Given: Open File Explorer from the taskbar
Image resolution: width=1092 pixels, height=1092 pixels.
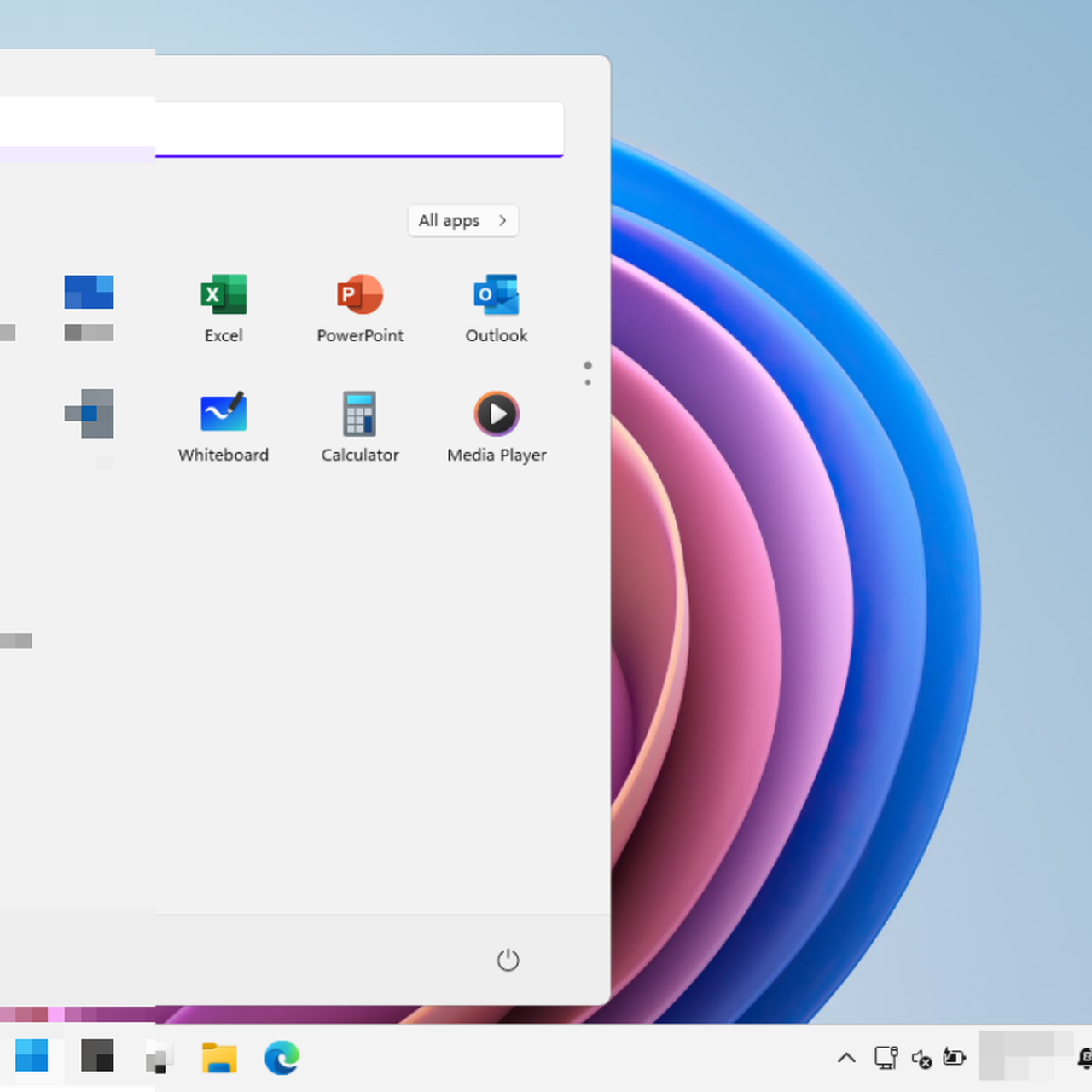Looking at the screenshot, I should [219, 1058].
